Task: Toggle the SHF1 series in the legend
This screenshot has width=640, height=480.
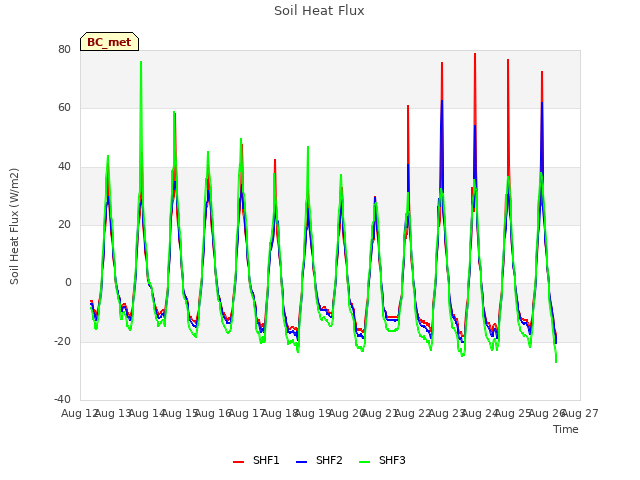Action: [256, 460]
